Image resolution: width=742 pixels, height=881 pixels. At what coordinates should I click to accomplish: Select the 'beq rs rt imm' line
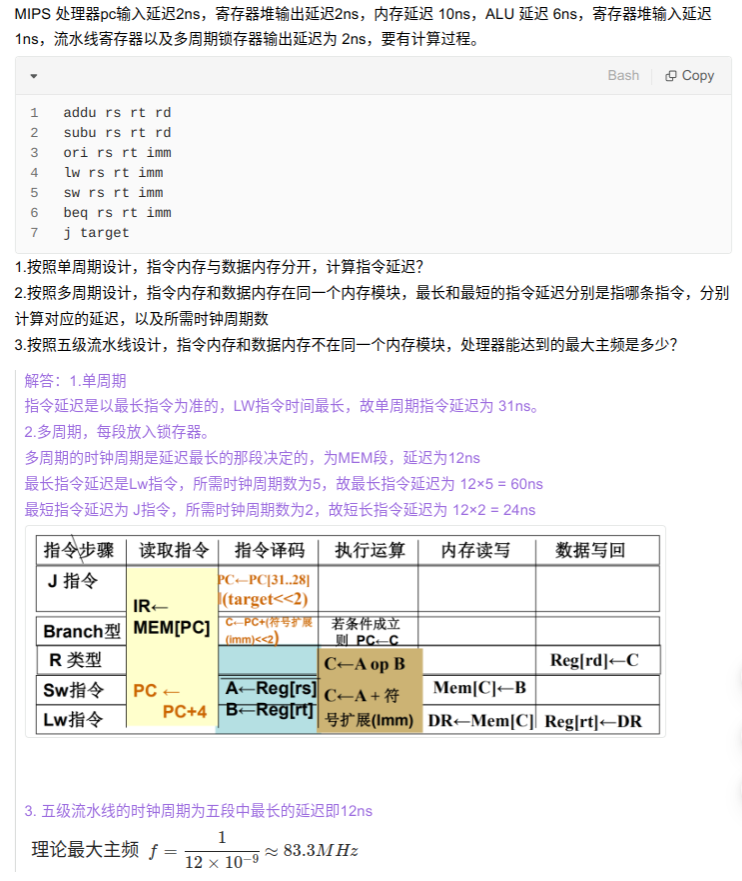(x=117, y=213)
